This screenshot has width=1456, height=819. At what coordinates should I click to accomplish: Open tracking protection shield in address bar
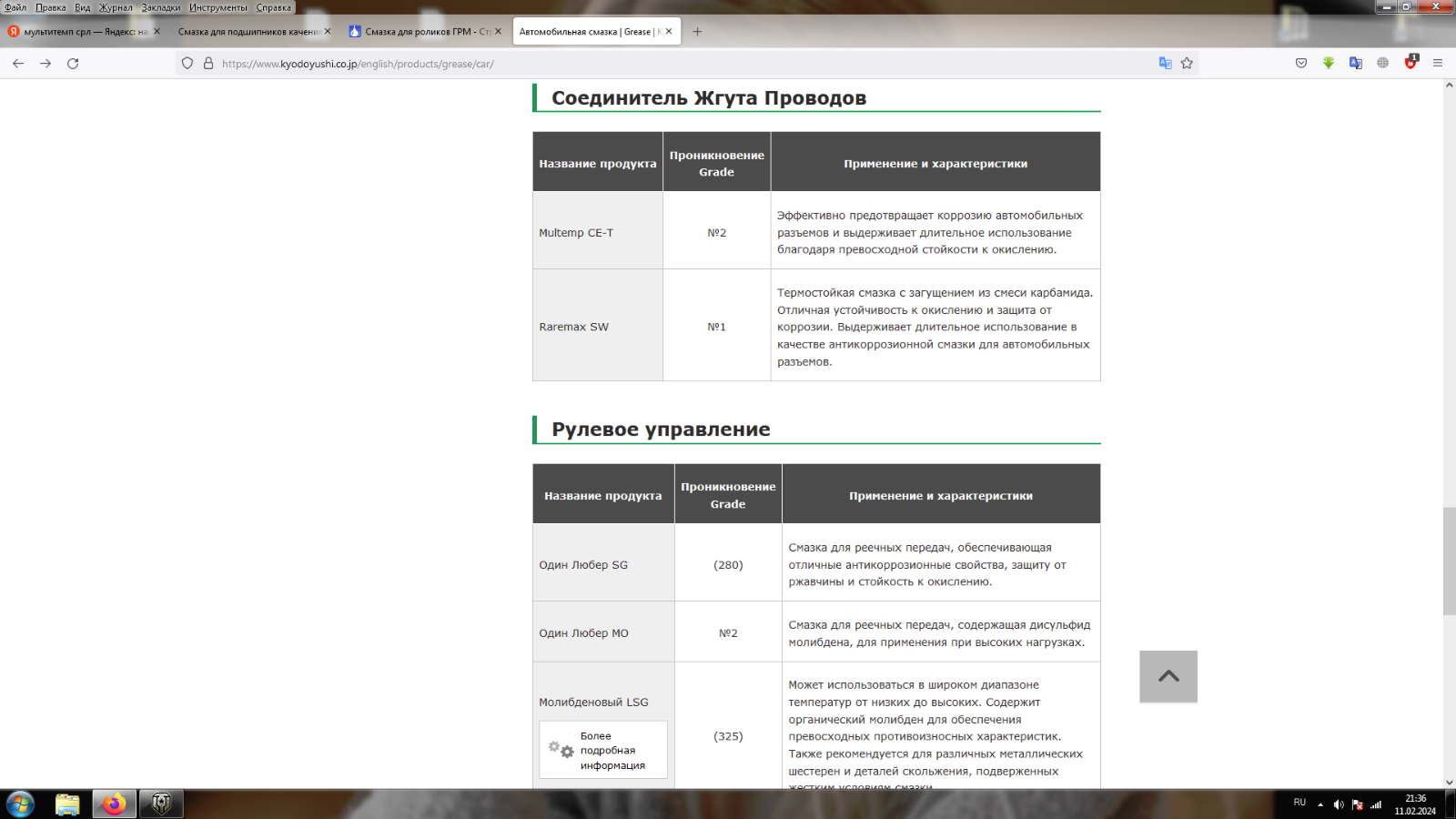pyautogui.click(x=187, y=64)
